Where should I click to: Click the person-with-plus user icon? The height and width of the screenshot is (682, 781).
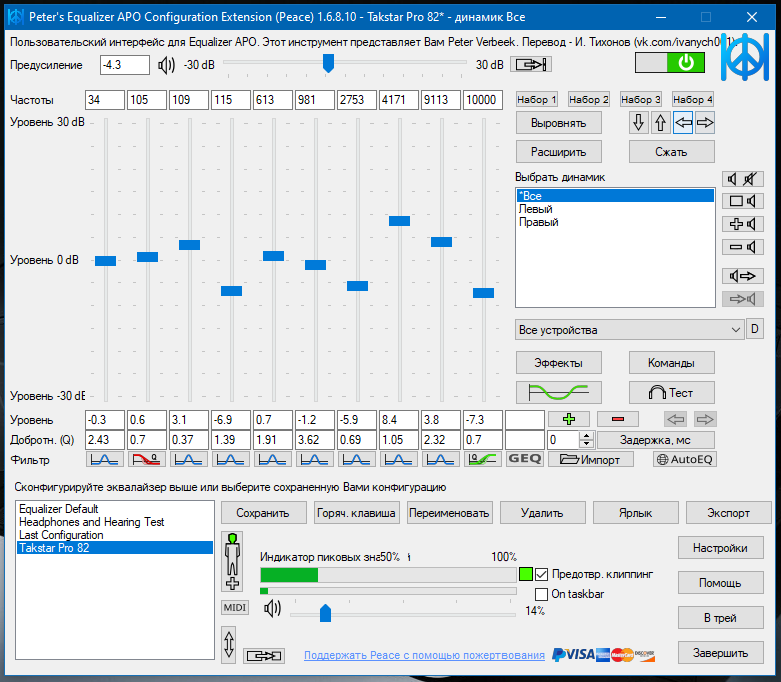[x=232, y=561]
